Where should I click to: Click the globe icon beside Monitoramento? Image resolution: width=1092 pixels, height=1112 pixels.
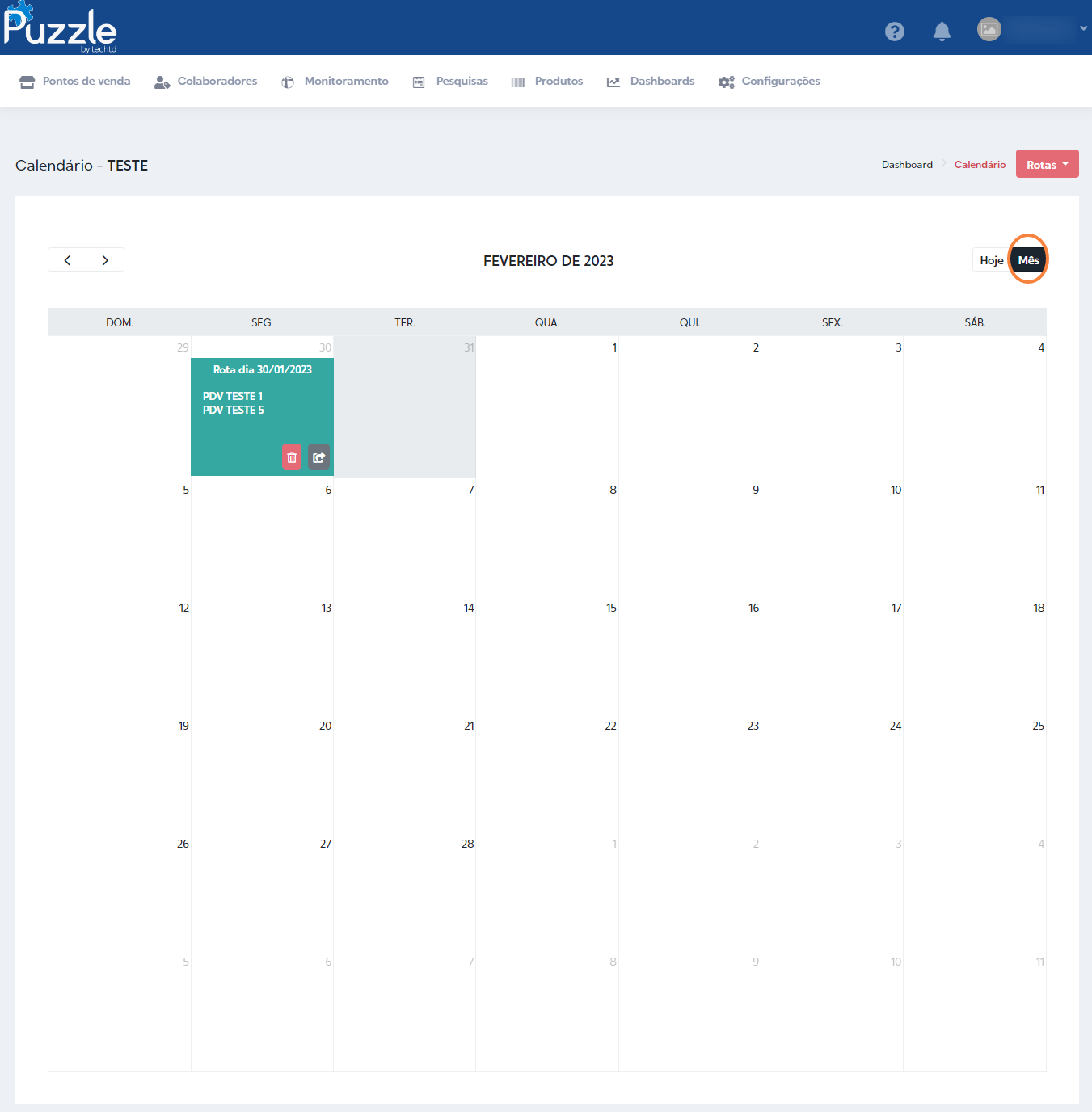(x=288, y=82)
